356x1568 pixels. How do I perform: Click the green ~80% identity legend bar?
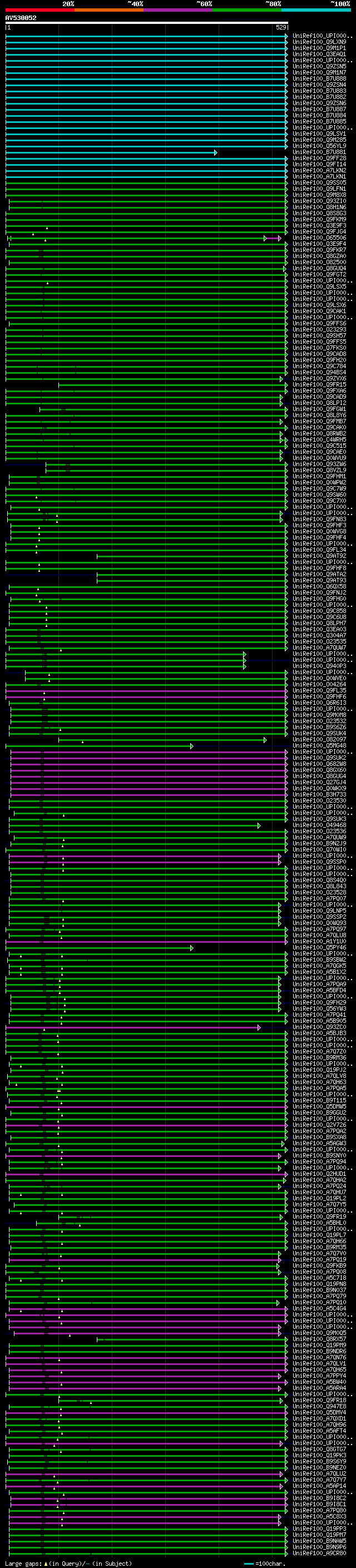click(x=247, y=10)
